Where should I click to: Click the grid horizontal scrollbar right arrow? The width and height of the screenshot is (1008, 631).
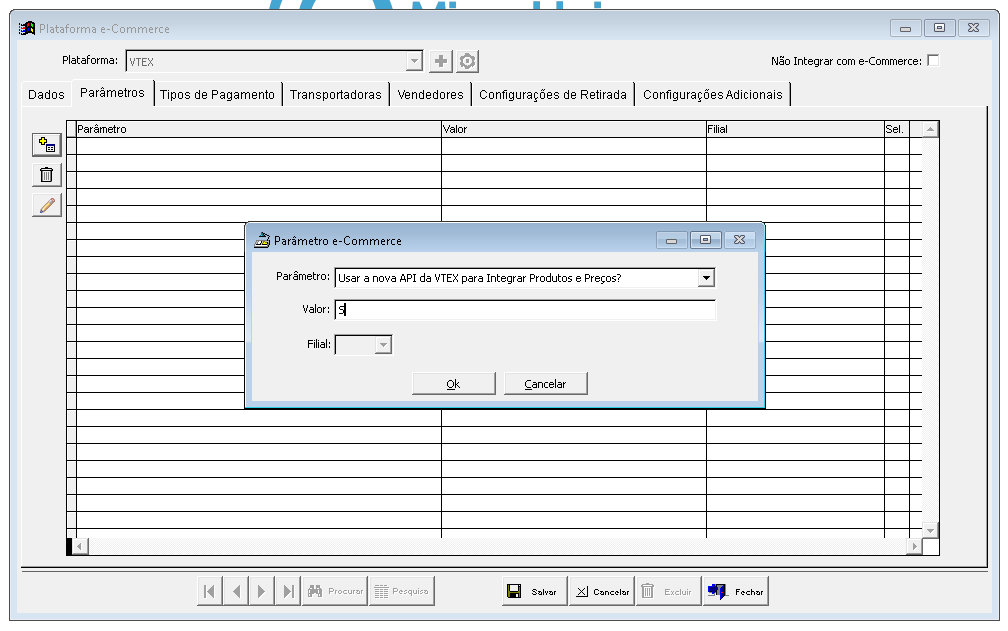pyautogui.click(x=914, y=546)
